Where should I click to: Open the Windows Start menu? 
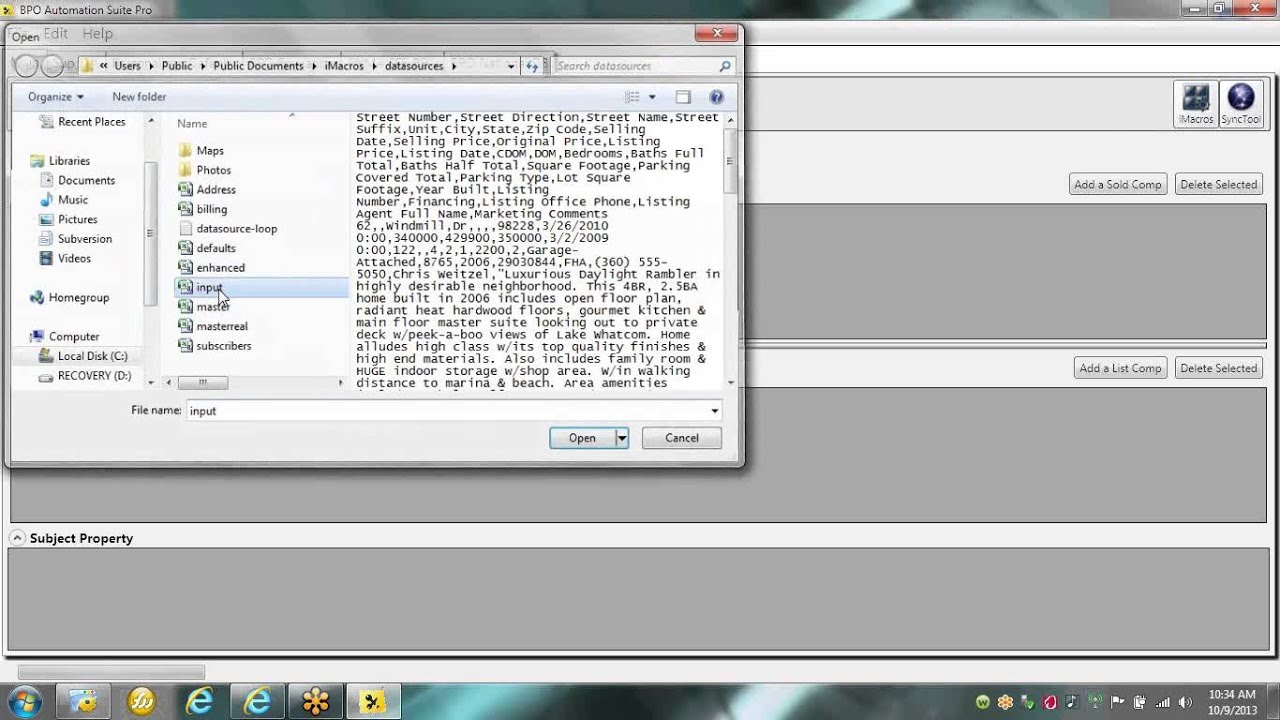pos(24,701)
